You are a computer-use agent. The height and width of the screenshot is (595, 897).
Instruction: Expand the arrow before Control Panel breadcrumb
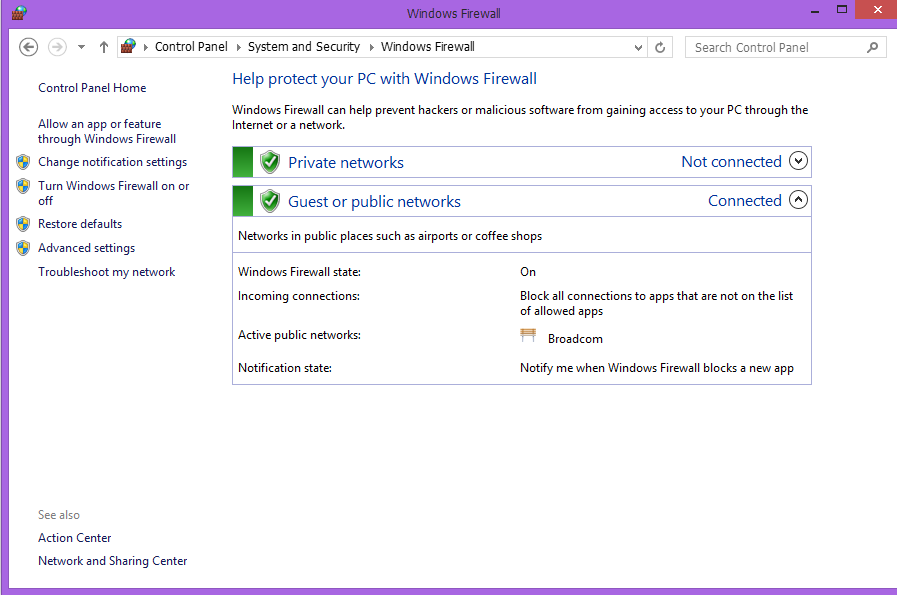click(x=145, y=47)
